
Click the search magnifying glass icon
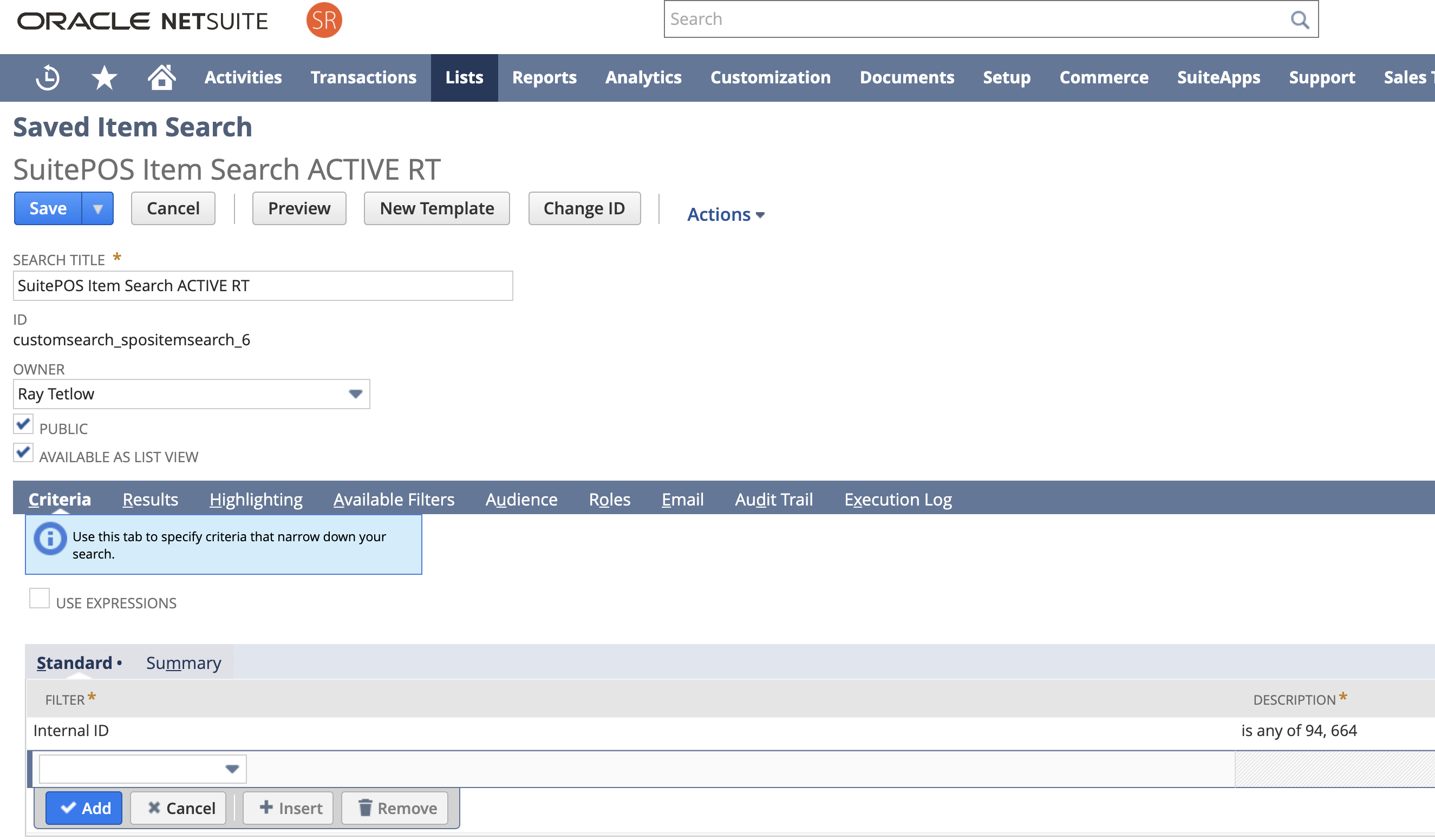click(1300, 20)
